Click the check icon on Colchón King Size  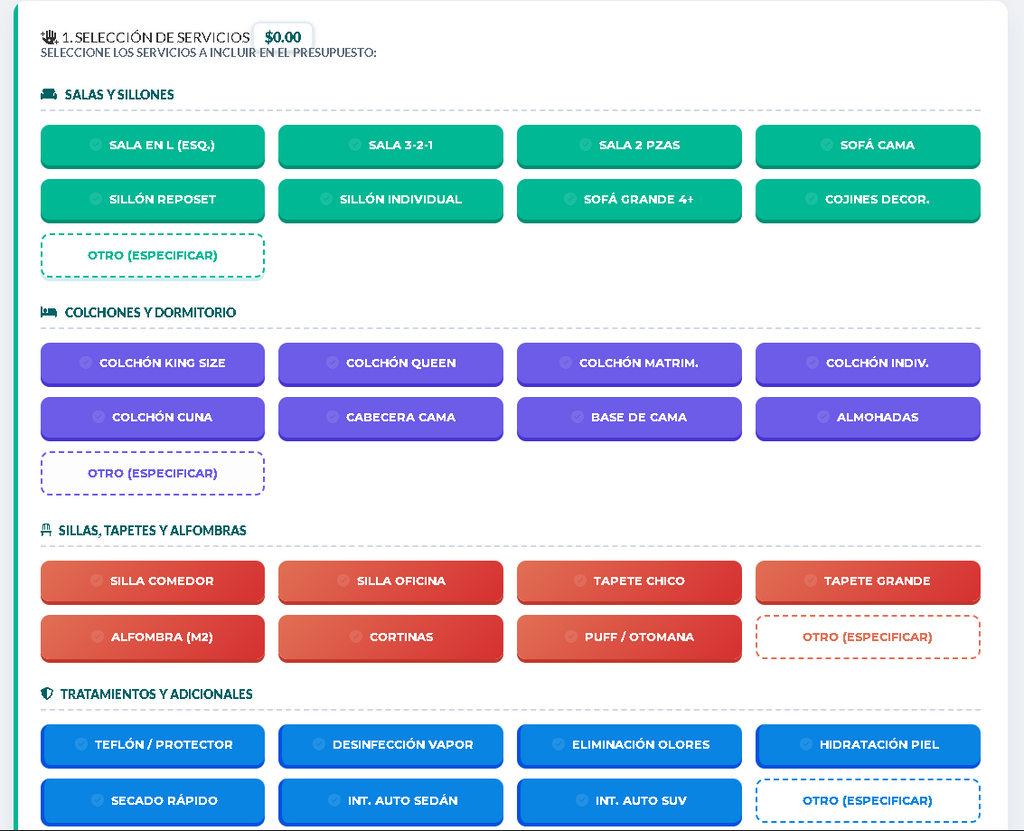tap(86, 363)
